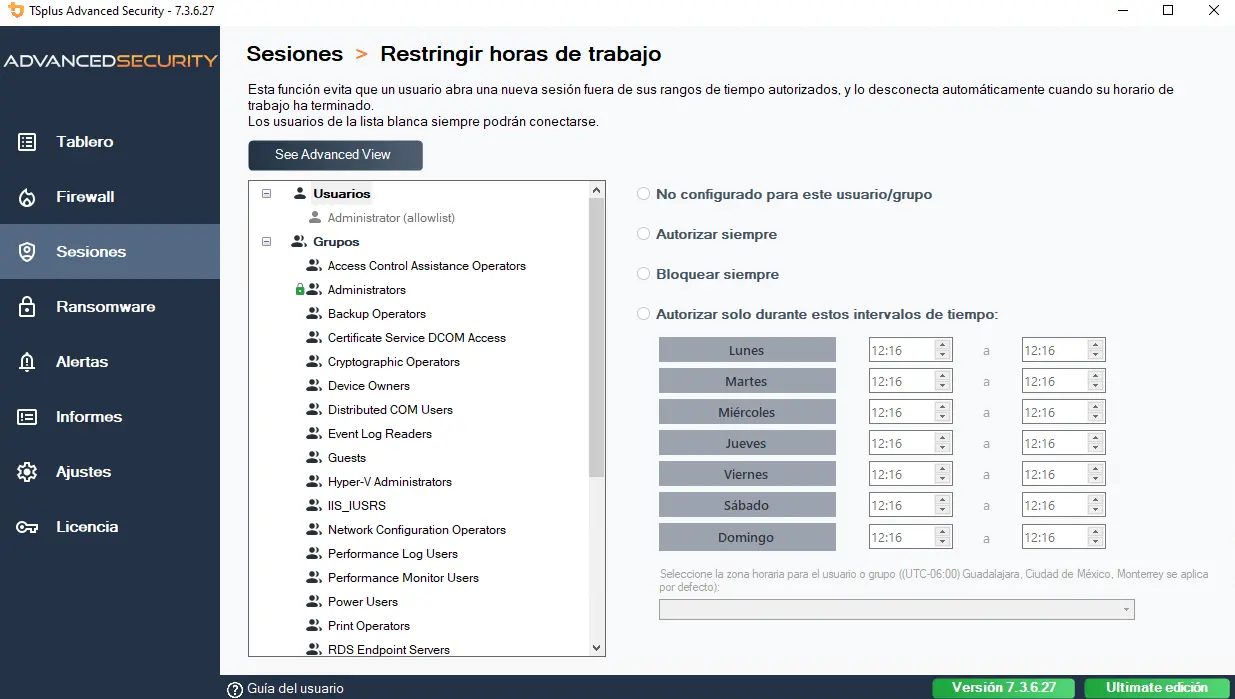The image size is (1235, 699).
Task: Go to the Ransomware section
Action: point(110,307)
